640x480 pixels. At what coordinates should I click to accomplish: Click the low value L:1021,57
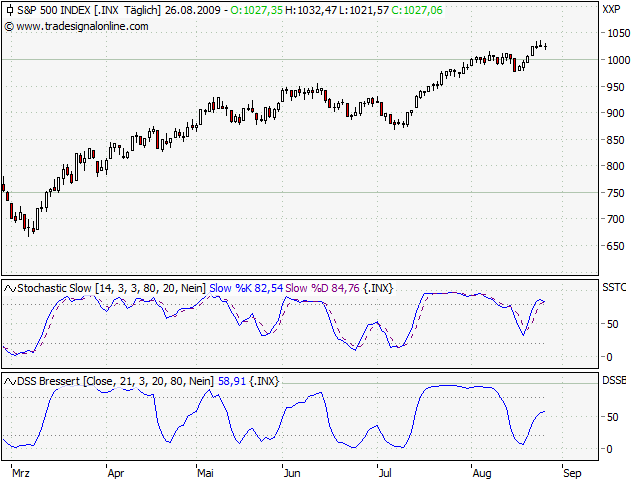point(364,10)
